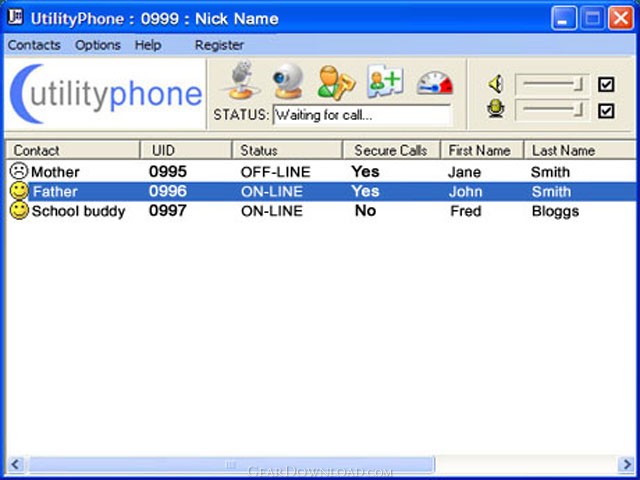This screenshot has height=480, width=640.
Task: Click the speaker volume icon
Action: coord(496,84)
